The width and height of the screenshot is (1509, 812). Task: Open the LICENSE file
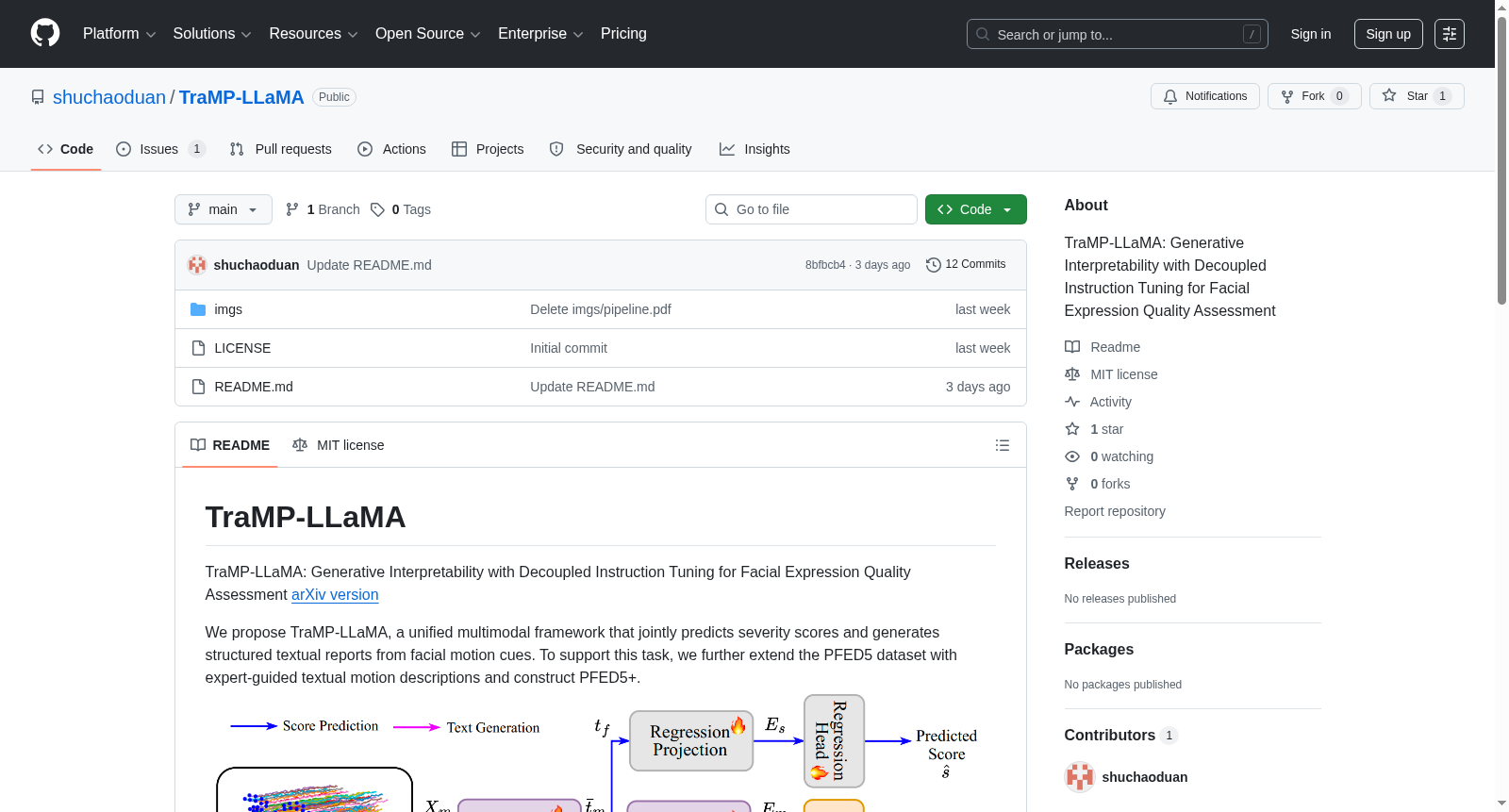[242, 348]
